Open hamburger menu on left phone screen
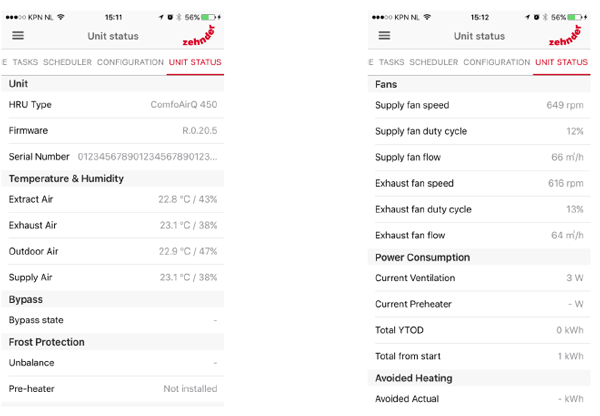600x416 pixels. [x=18, y=36]
